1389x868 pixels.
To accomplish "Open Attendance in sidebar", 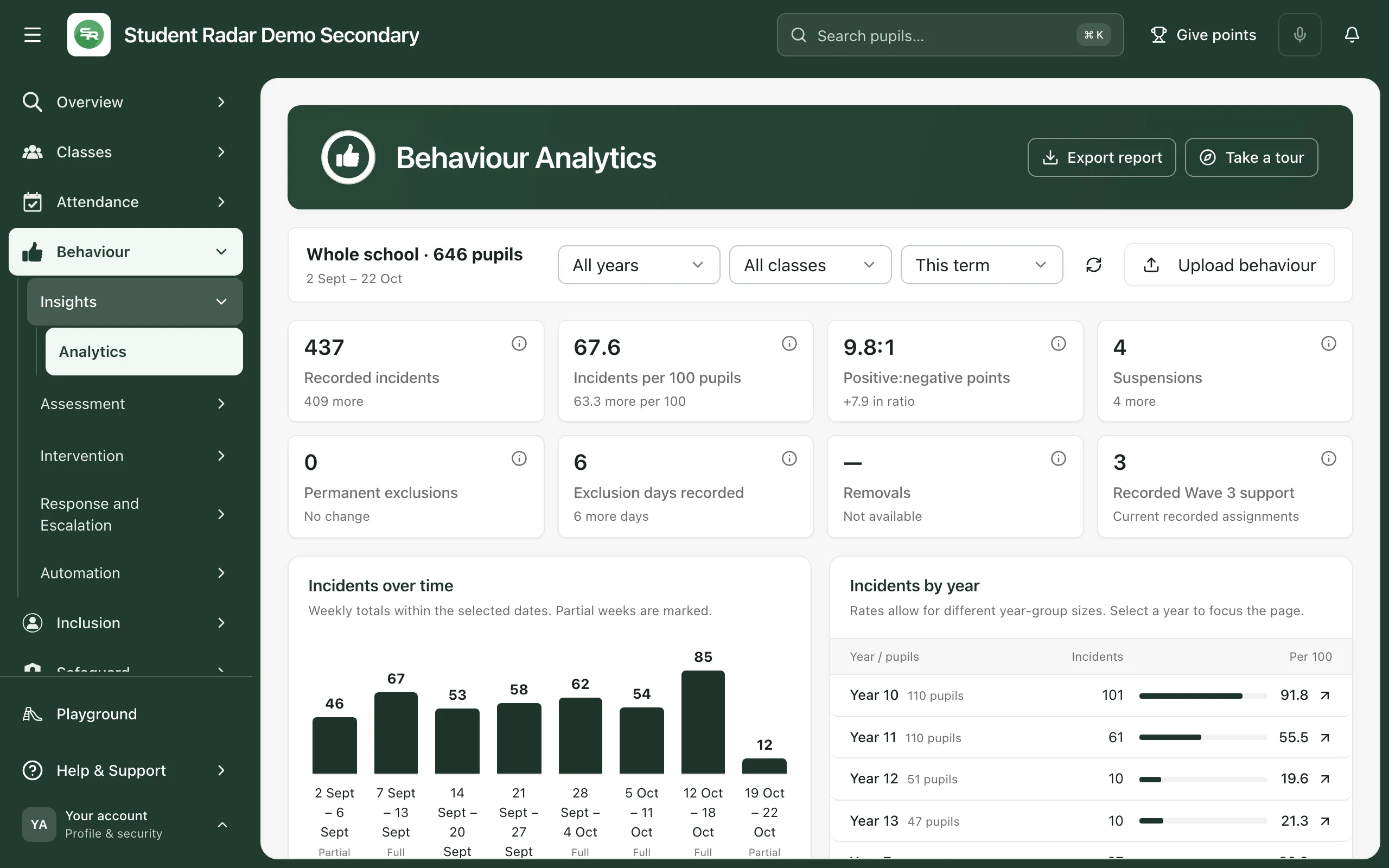I will click(126, 202).
